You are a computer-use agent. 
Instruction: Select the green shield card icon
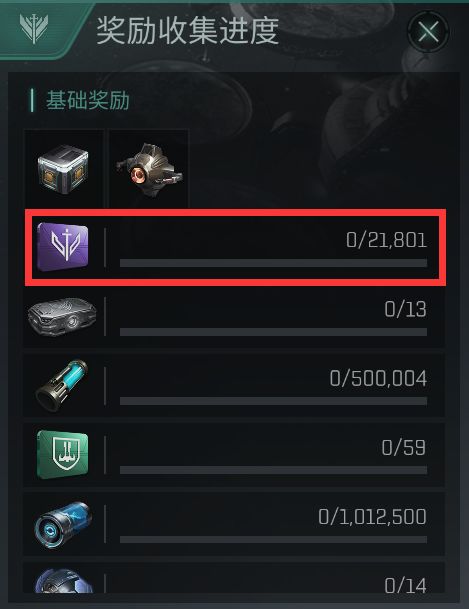pyautogui.click(x=63, y=454)
